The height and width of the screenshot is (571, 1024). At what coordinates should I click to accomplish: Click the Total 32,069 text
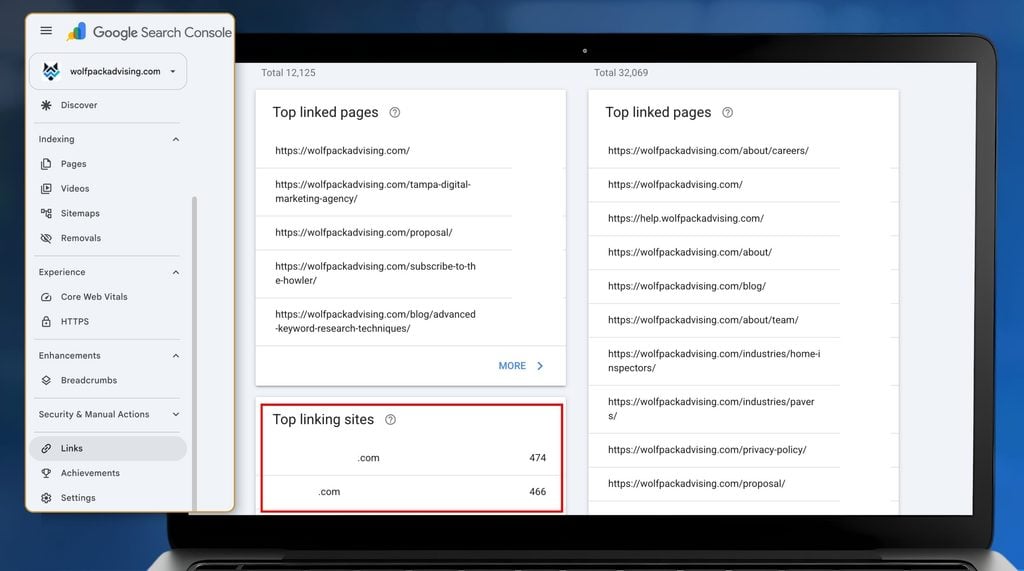pos(621,73)
